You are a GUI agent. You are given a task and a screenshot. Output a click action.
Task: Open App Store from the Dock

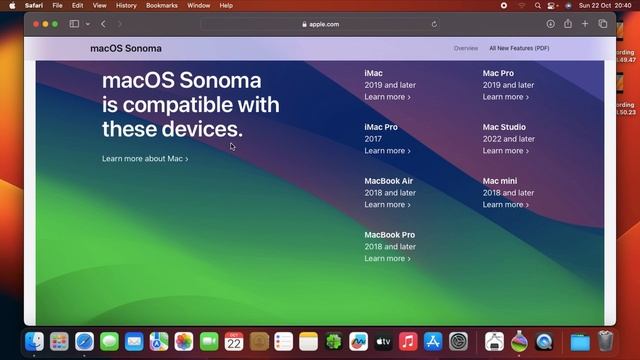[433, 341]
